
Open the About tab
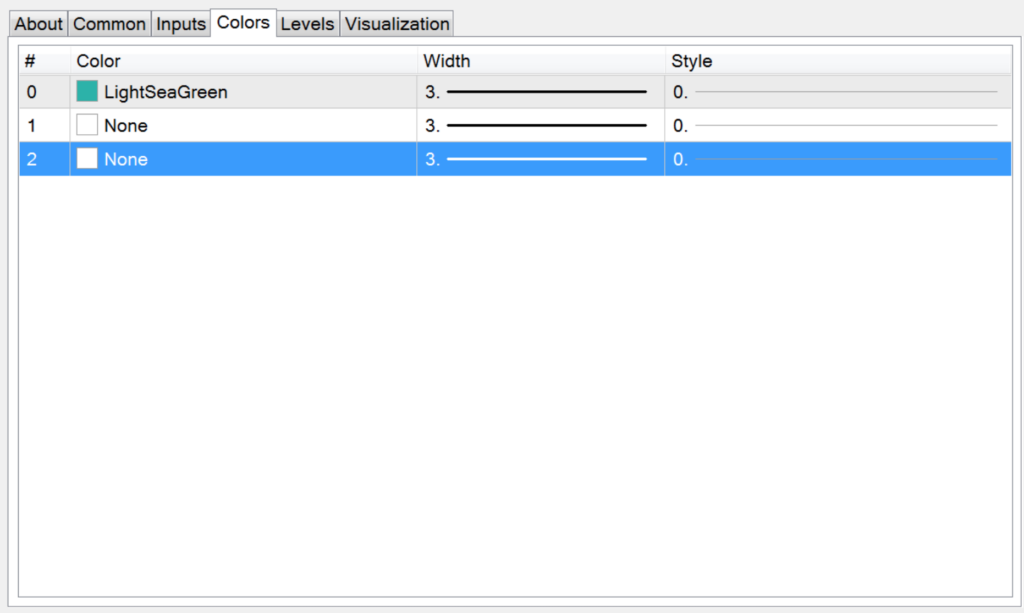[39, 24]
